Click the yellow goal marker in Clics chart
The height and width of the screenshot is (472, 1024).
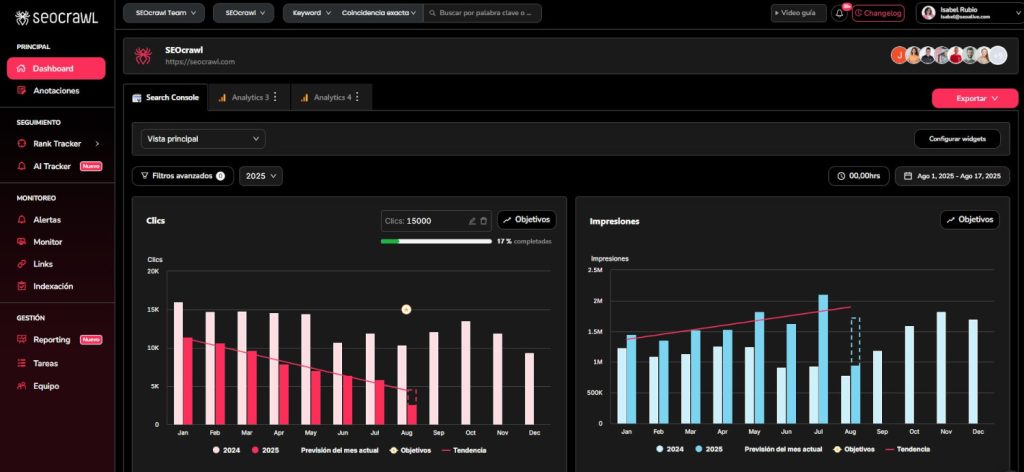pos(406,309)
